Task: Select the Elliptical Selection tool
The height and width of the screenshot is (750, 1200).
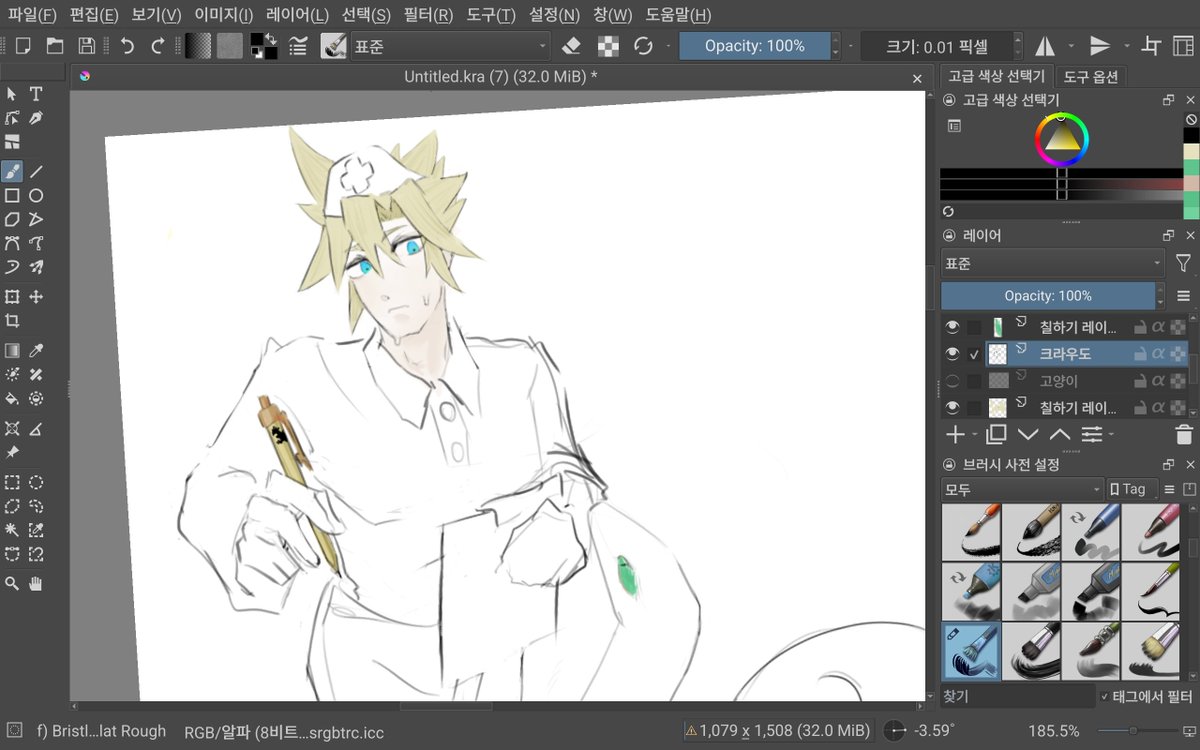Action: pos(36,482)
